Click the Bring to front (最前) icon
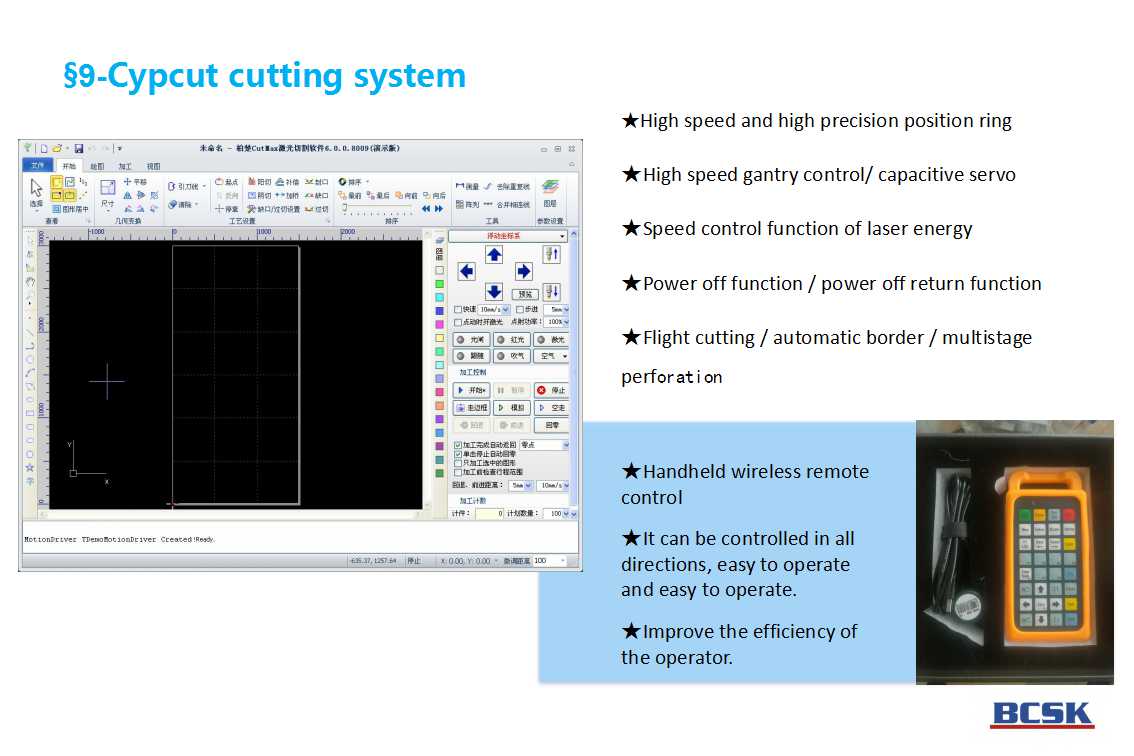This screenshot has width=1134, height=756. (349, 195)
